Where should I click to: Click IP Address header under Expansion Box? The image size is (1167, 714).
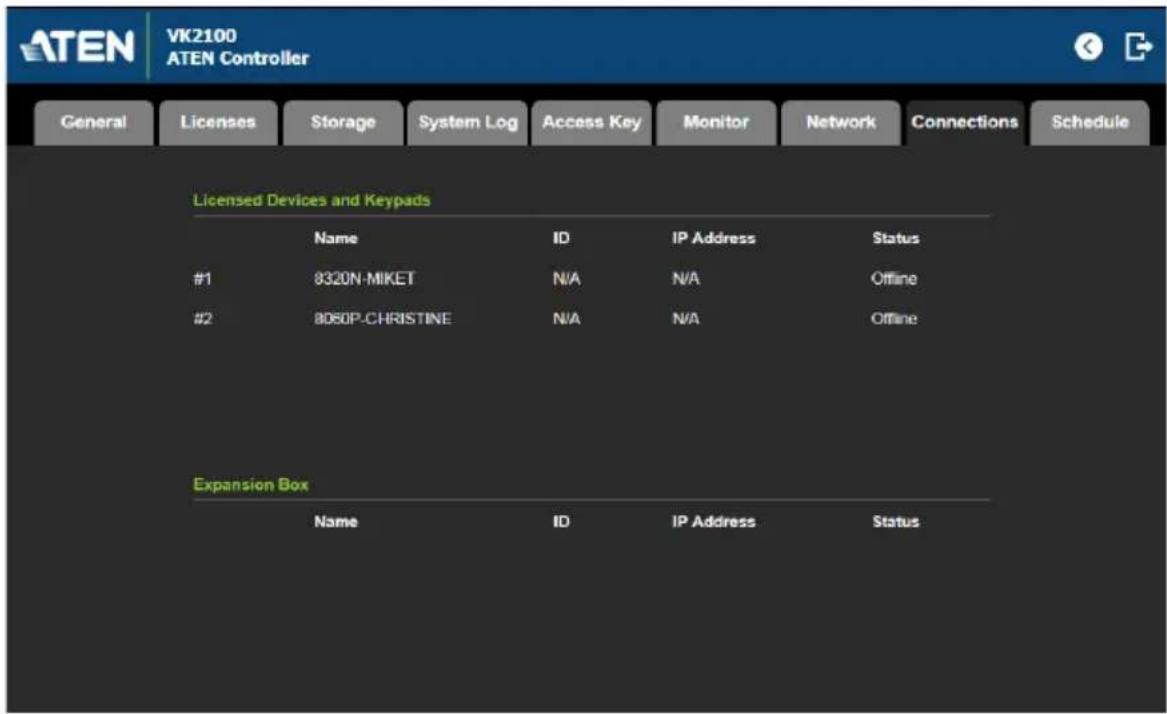pyautogui.click(x=714, y=522)
